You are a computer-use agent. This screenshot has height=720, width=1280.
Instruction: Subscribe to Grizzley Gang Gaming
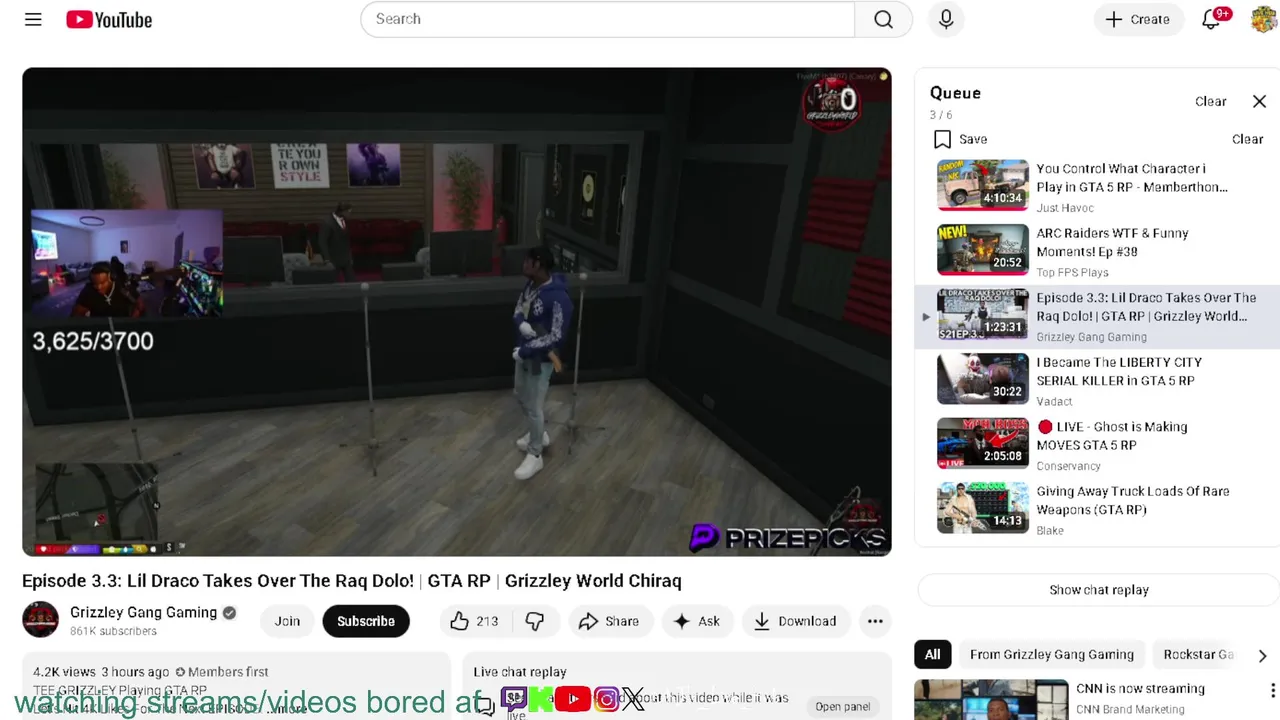coord(366,621)
